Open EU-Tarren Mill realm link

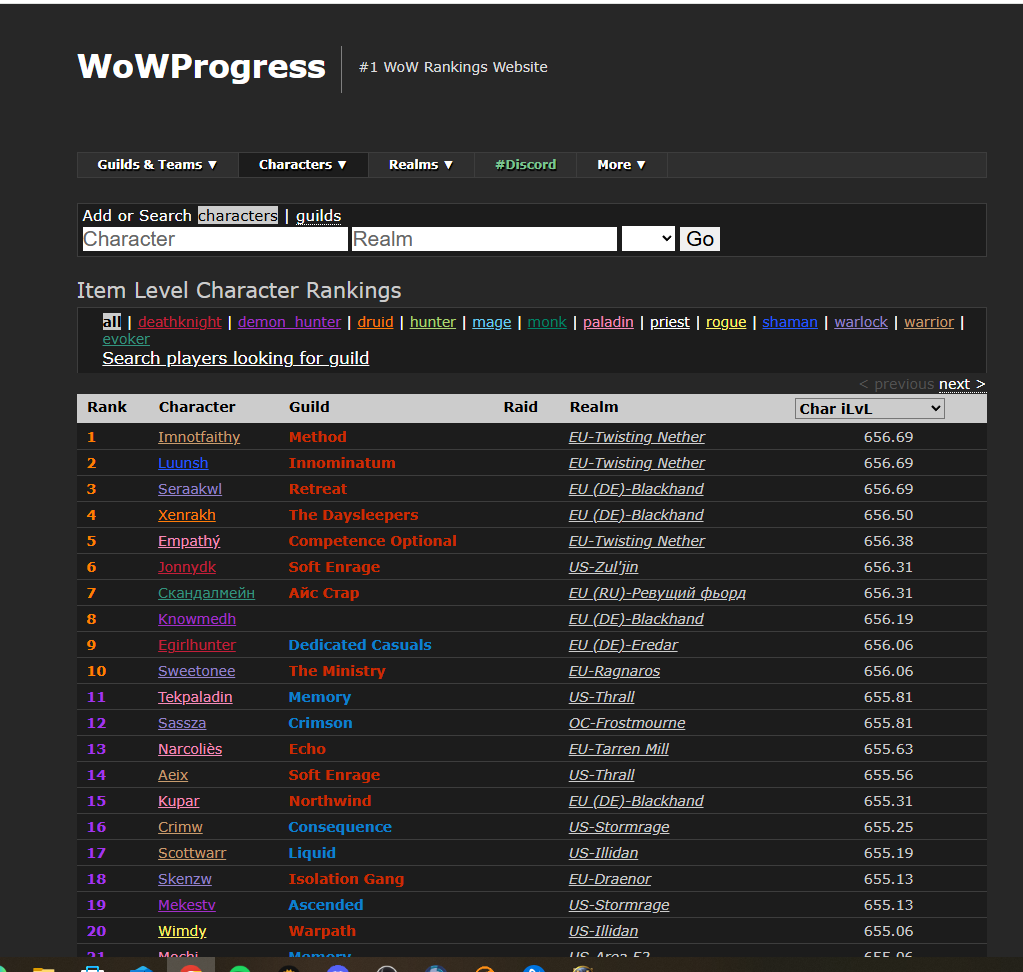[618, 749]
